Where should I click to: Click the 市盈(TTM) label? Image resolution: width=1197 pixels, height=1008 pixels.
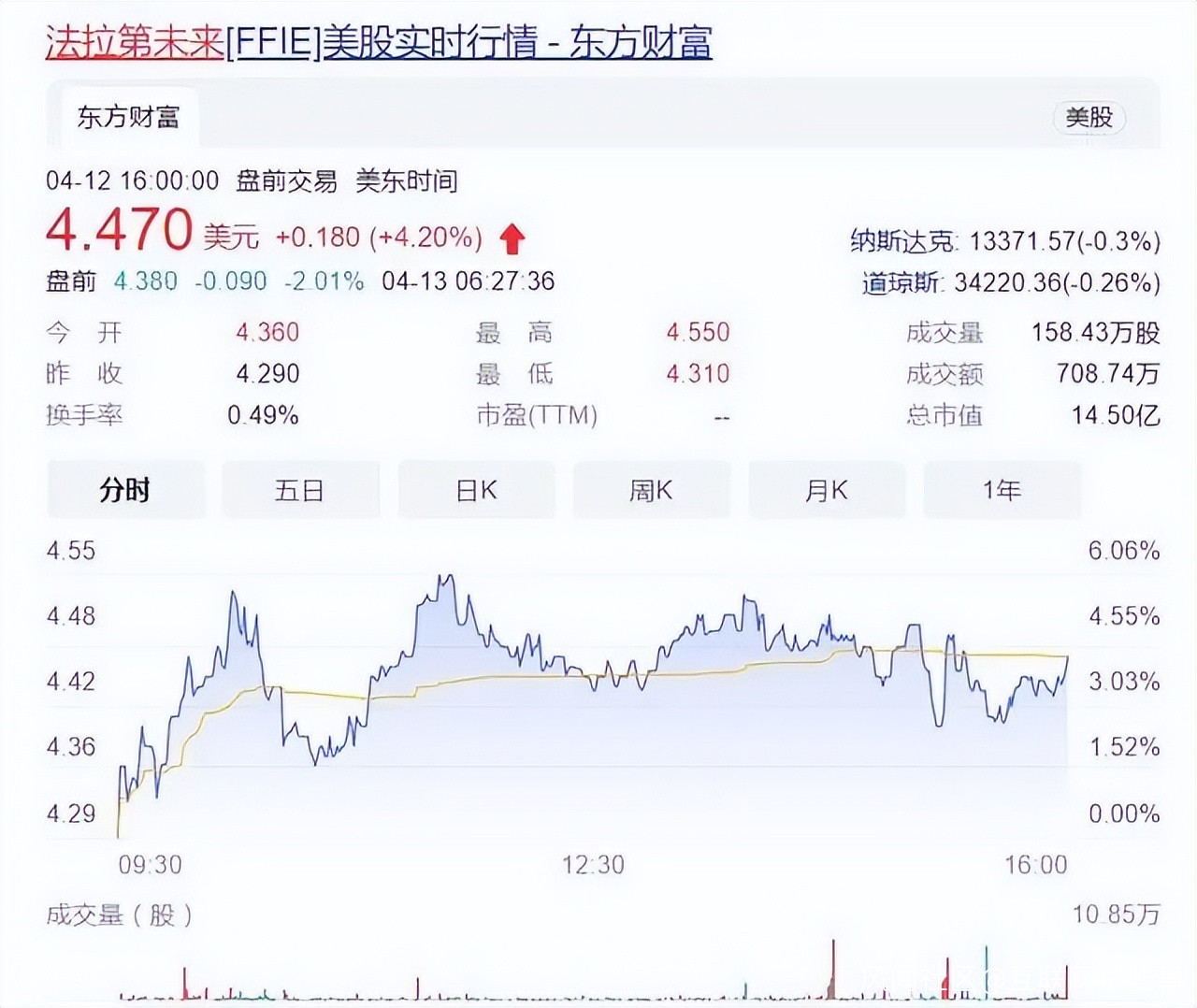537,415
